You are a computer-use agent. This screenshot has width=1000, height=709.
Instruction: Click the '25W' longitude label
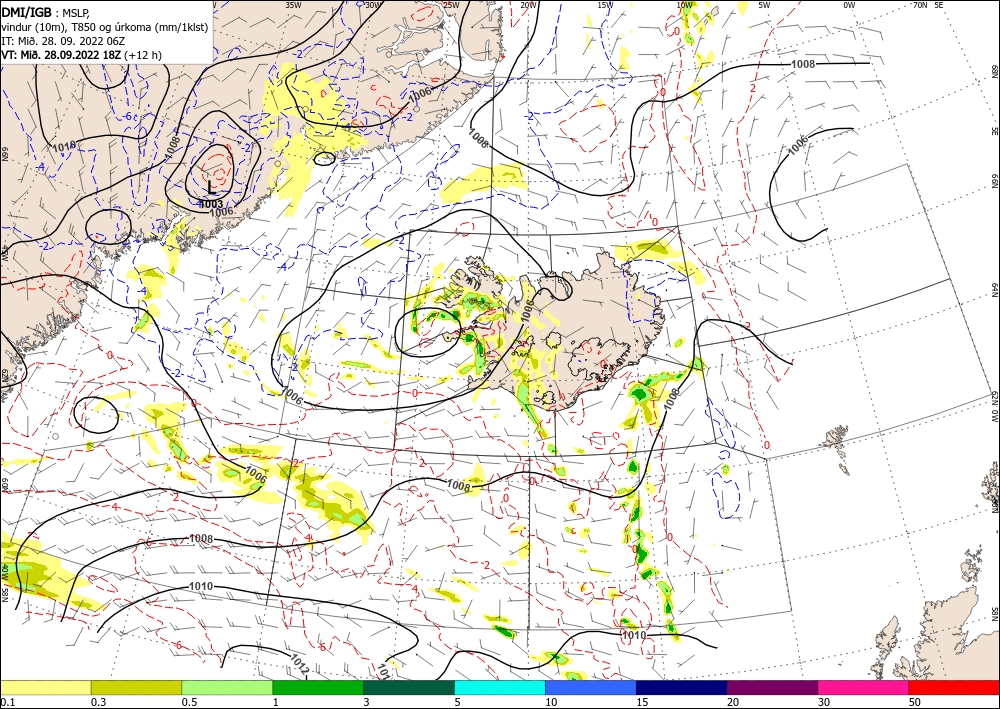451,4
